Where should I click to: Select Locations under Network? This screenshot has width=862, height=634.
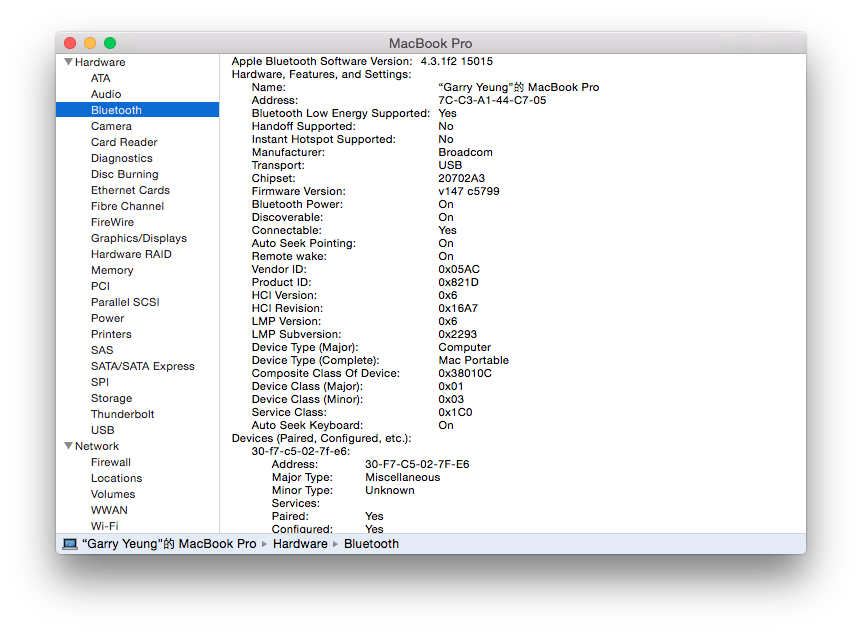click(117, 477)
